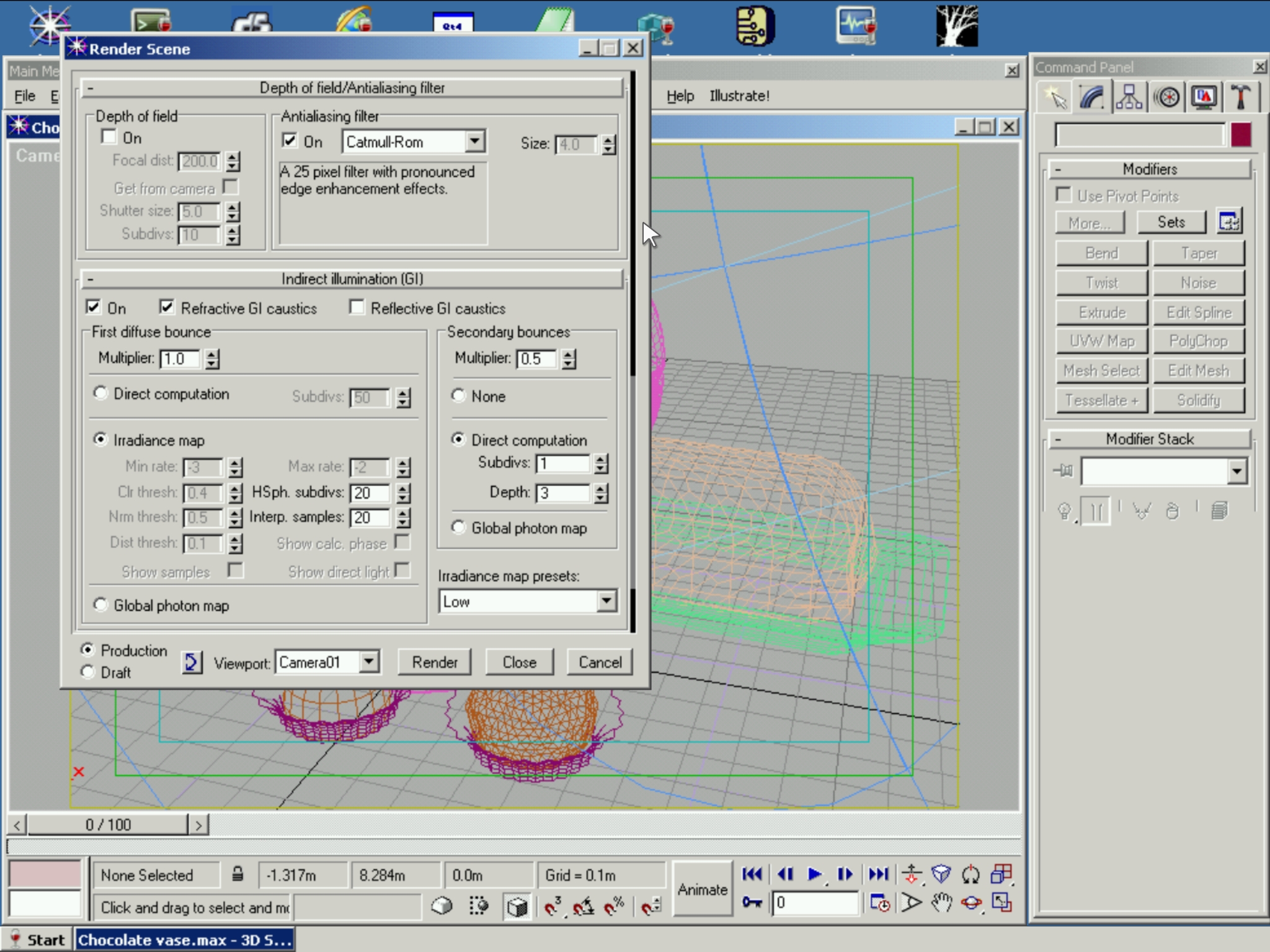Open the Time Configuration icon

[x=880, y=903]
